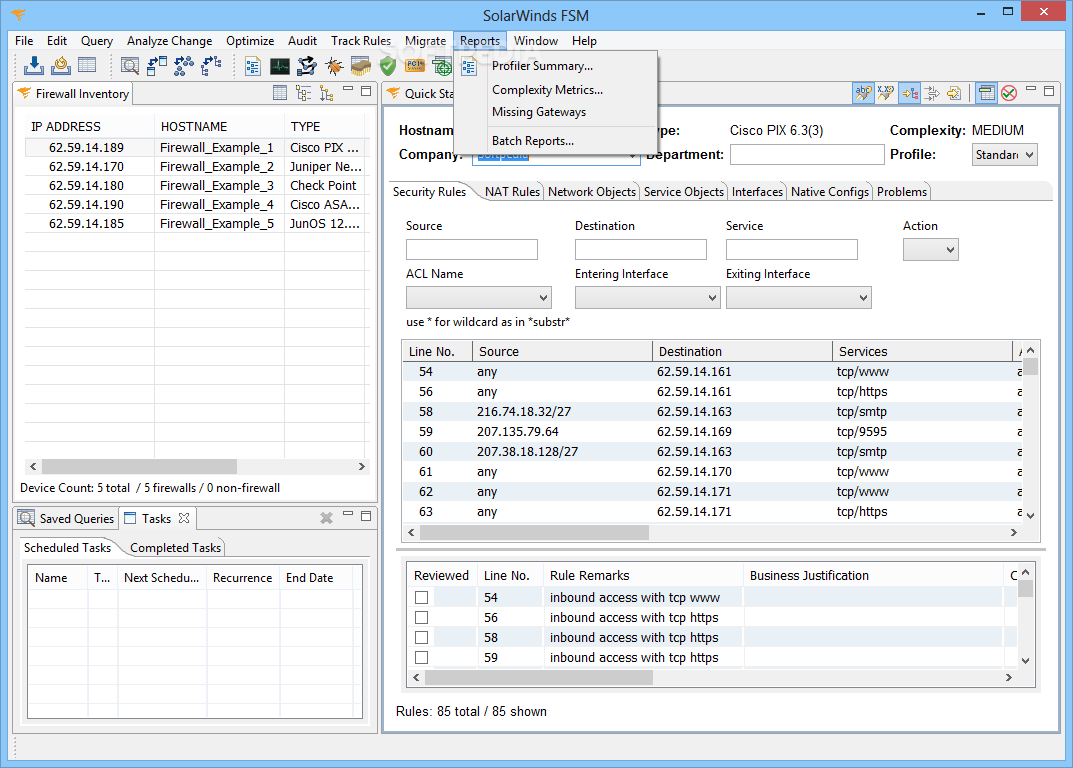
Task: Show the Completed Tasks tab
Action: pyautogui.click(x=175, y=548)
